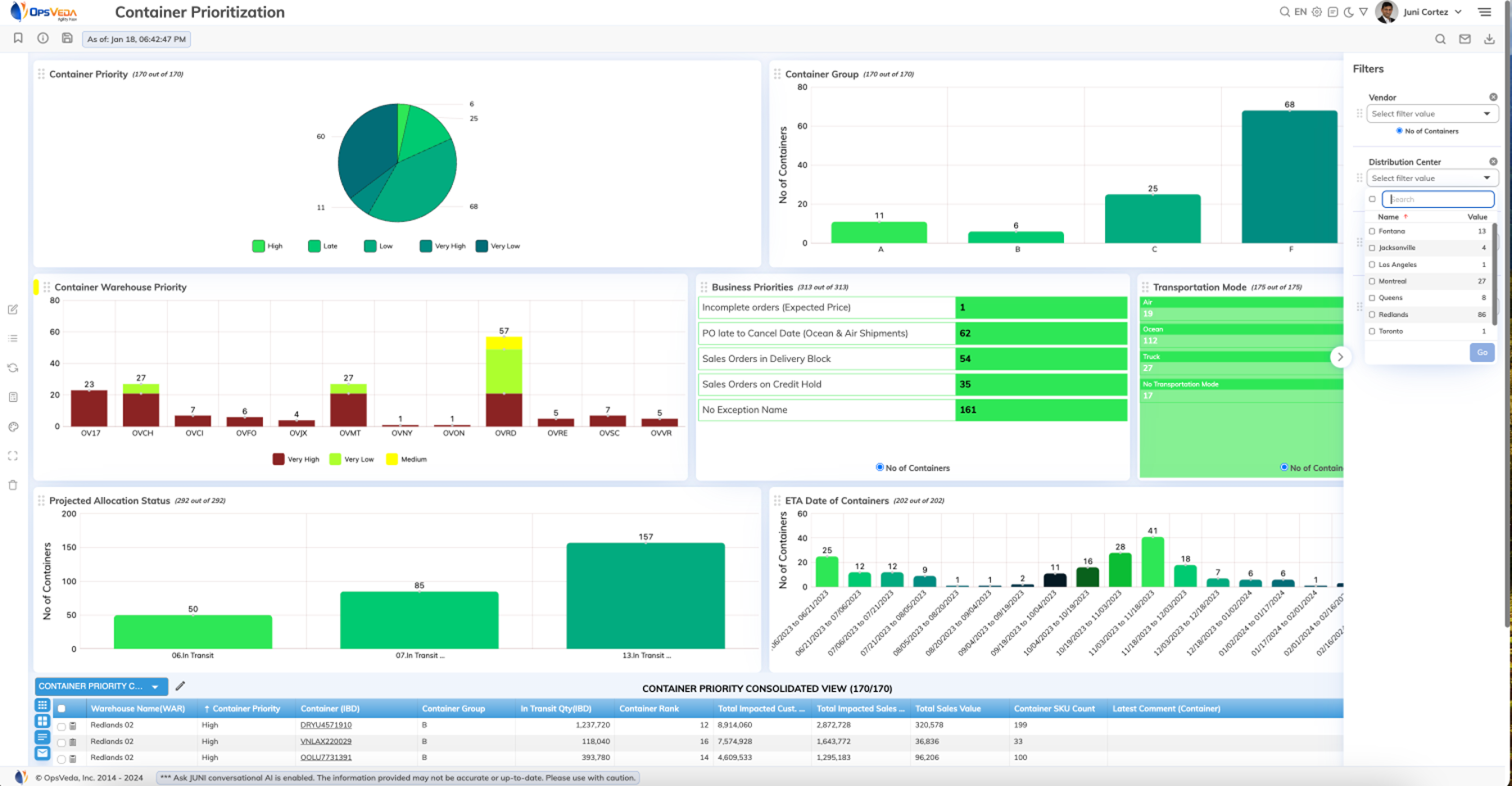Tick the Redlands checkbox in filter list
The image size is (1512, 786).
tap(1373, 314)
